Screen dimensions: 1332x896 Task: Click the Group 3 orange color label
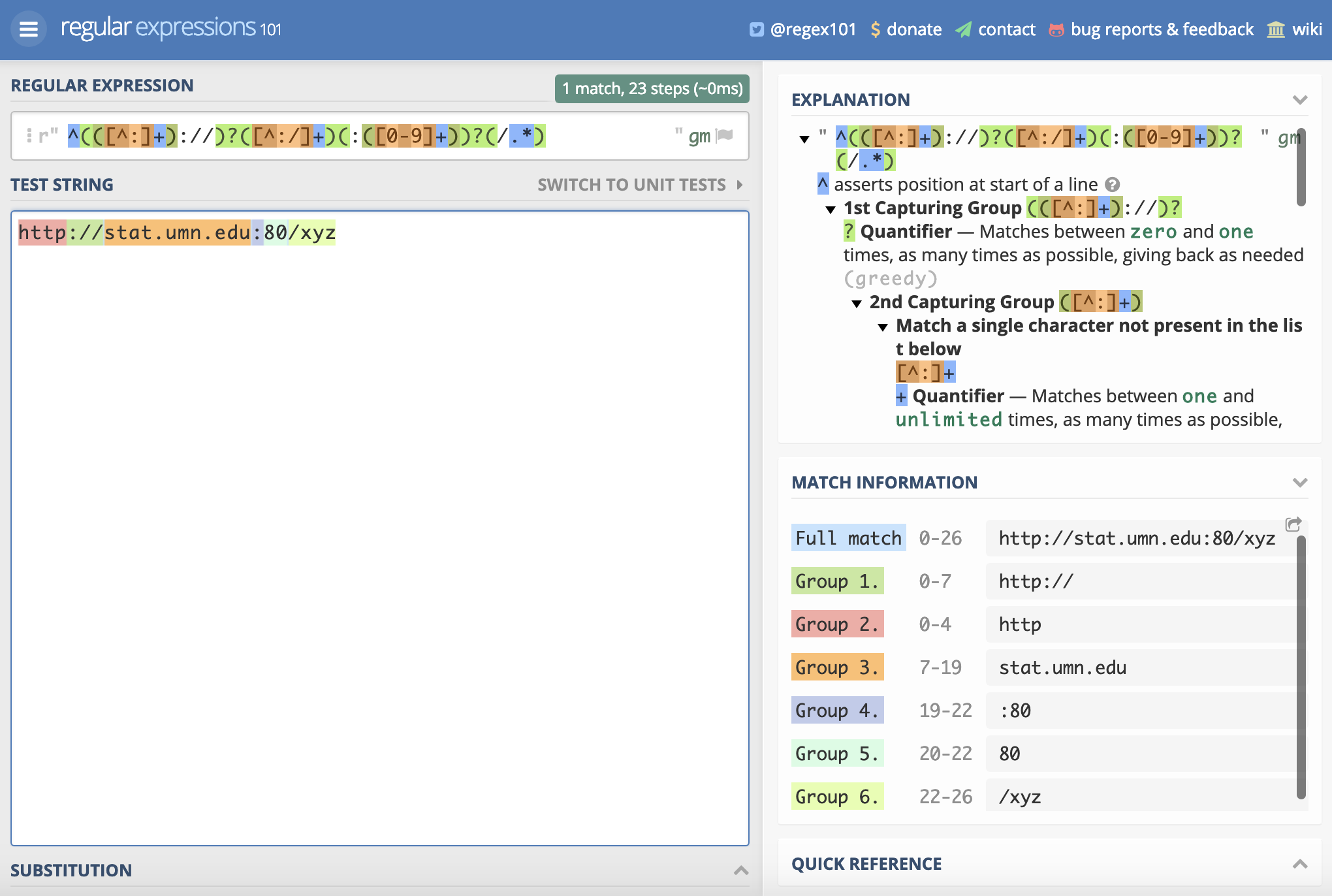point(837,667)
